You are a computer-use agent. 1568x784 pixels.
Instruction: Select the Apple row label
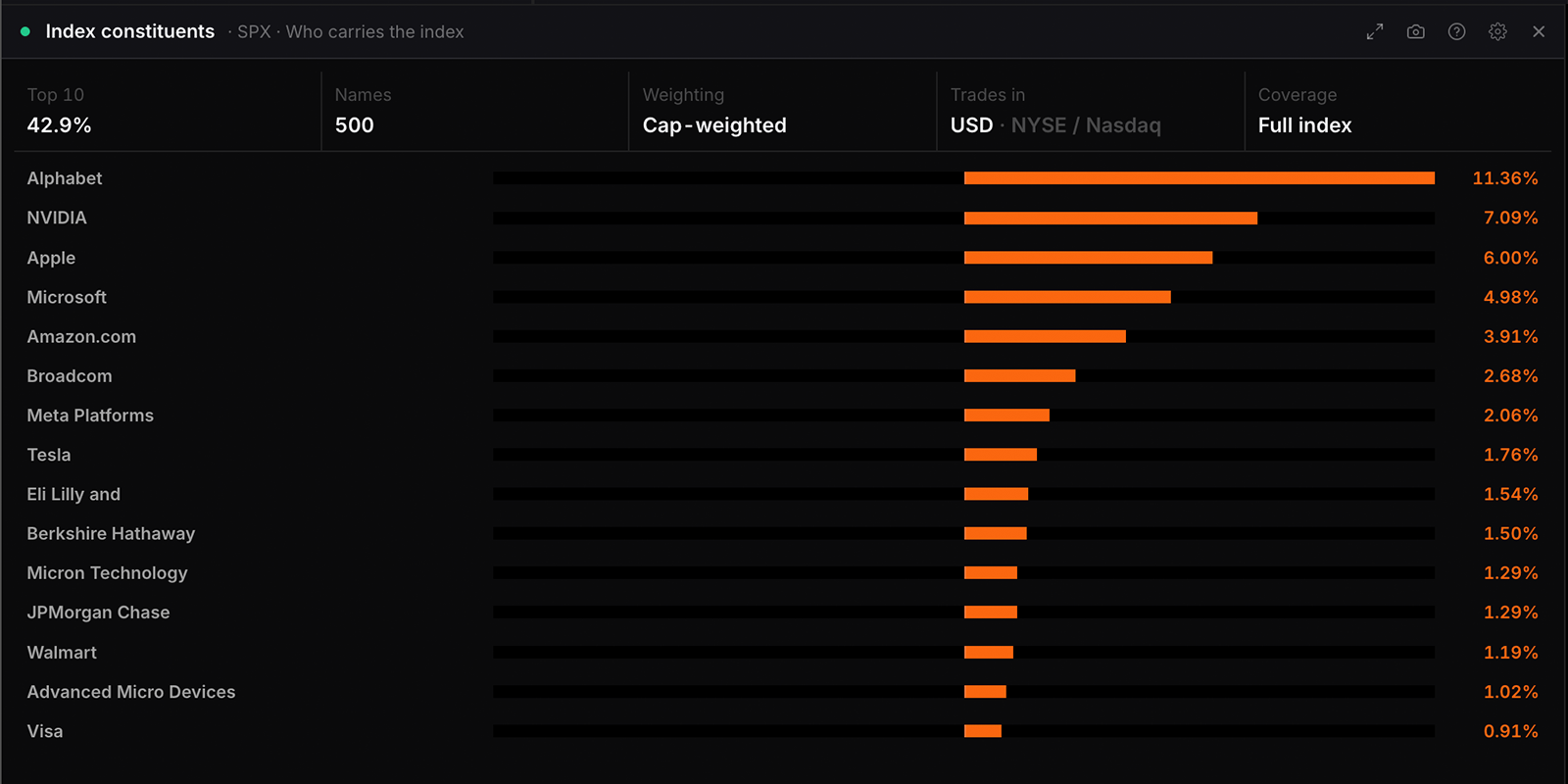click(x=51, y=258)
